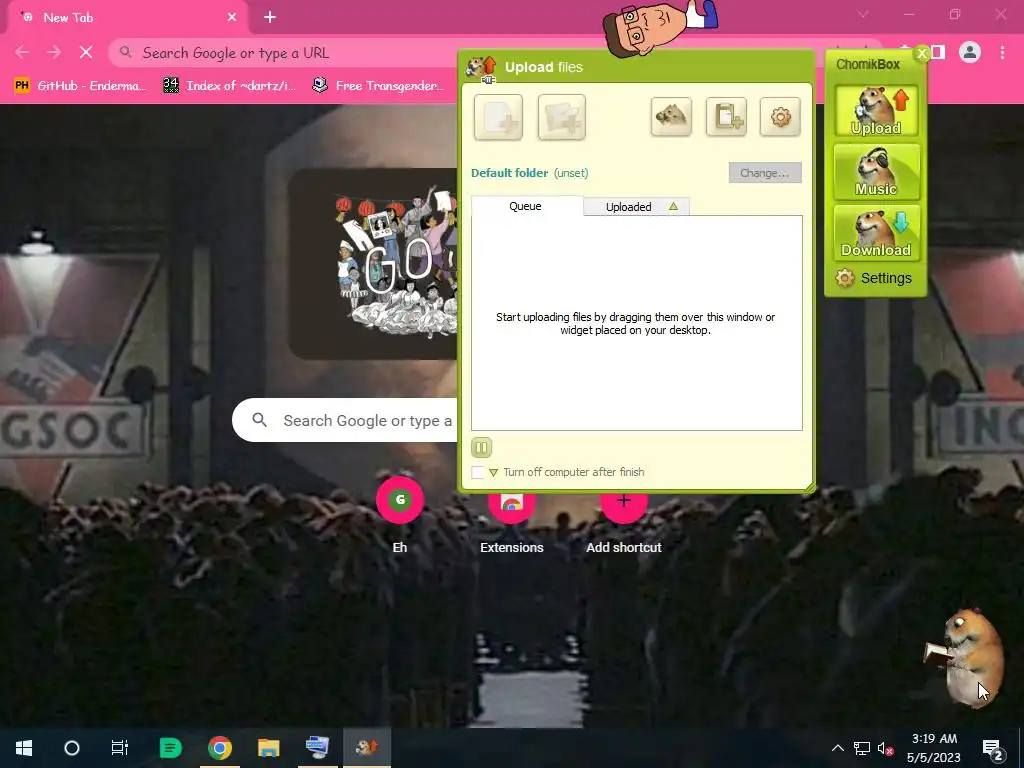Image resolution: width=1024 pixels, height=768 pixels.
Task: Click the Google Doodle image
Action: [374, 264]
